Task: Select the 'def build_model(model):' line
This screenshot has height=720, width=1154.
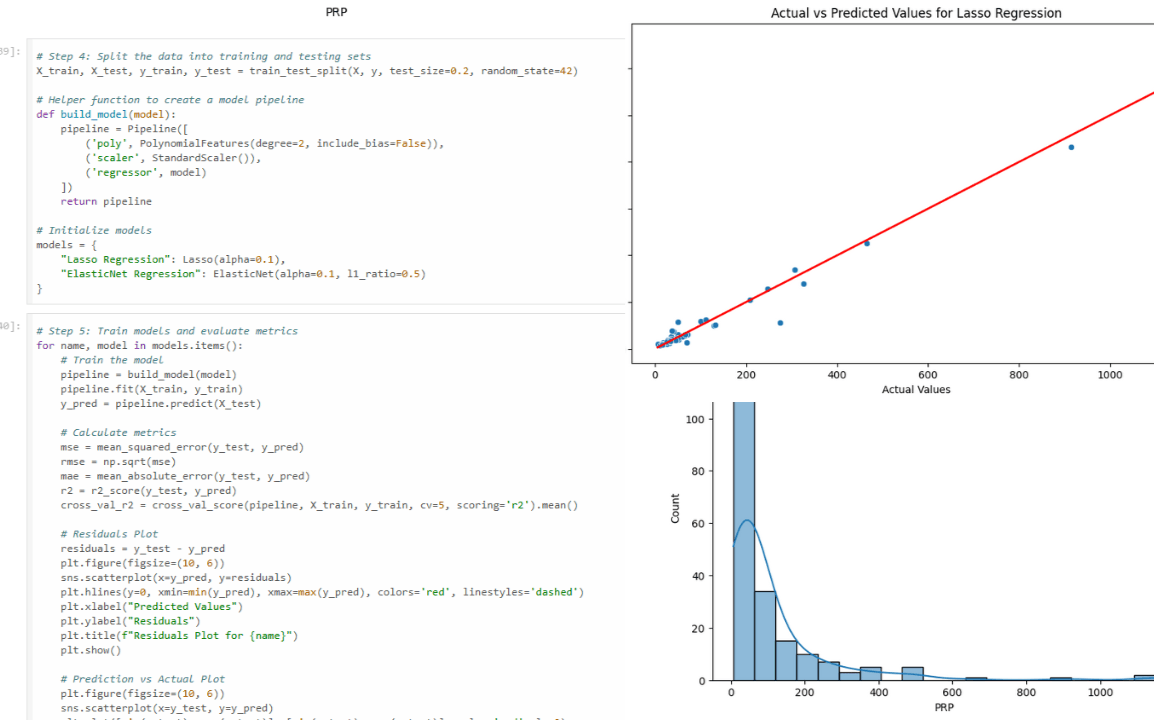Action: (x=106, y=114)
